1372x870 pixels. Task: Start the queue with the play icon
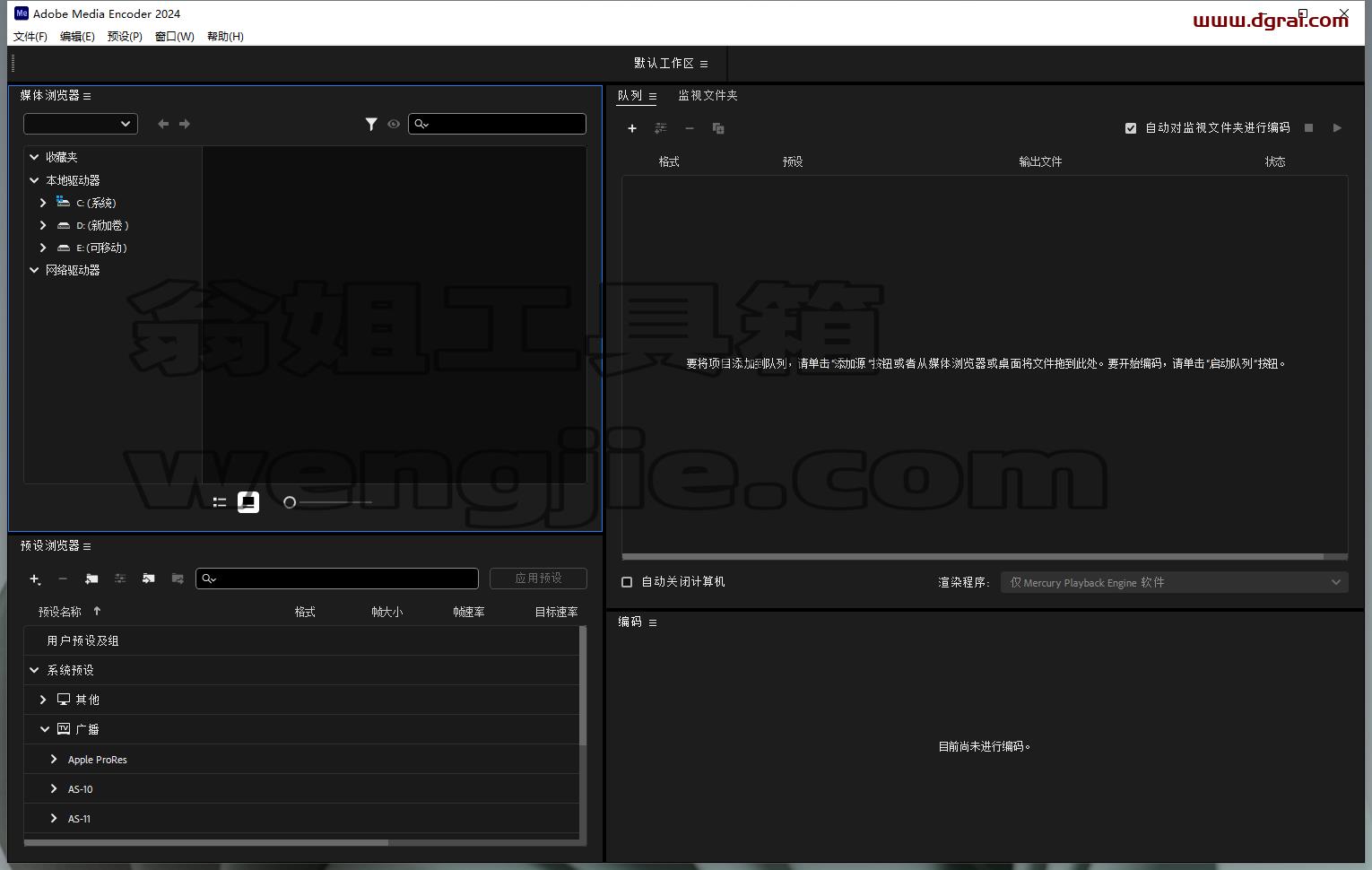tap(1337, 127)
